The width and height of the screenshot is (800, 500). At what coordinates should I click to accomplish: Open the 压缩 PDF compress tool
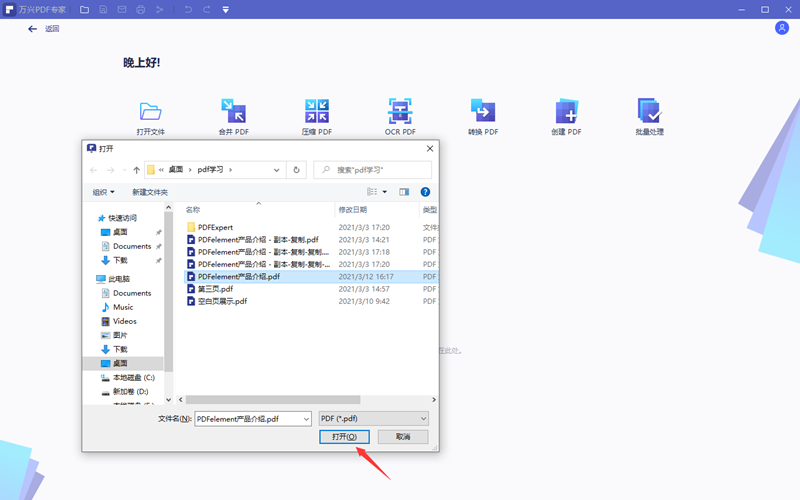(316, 111)
